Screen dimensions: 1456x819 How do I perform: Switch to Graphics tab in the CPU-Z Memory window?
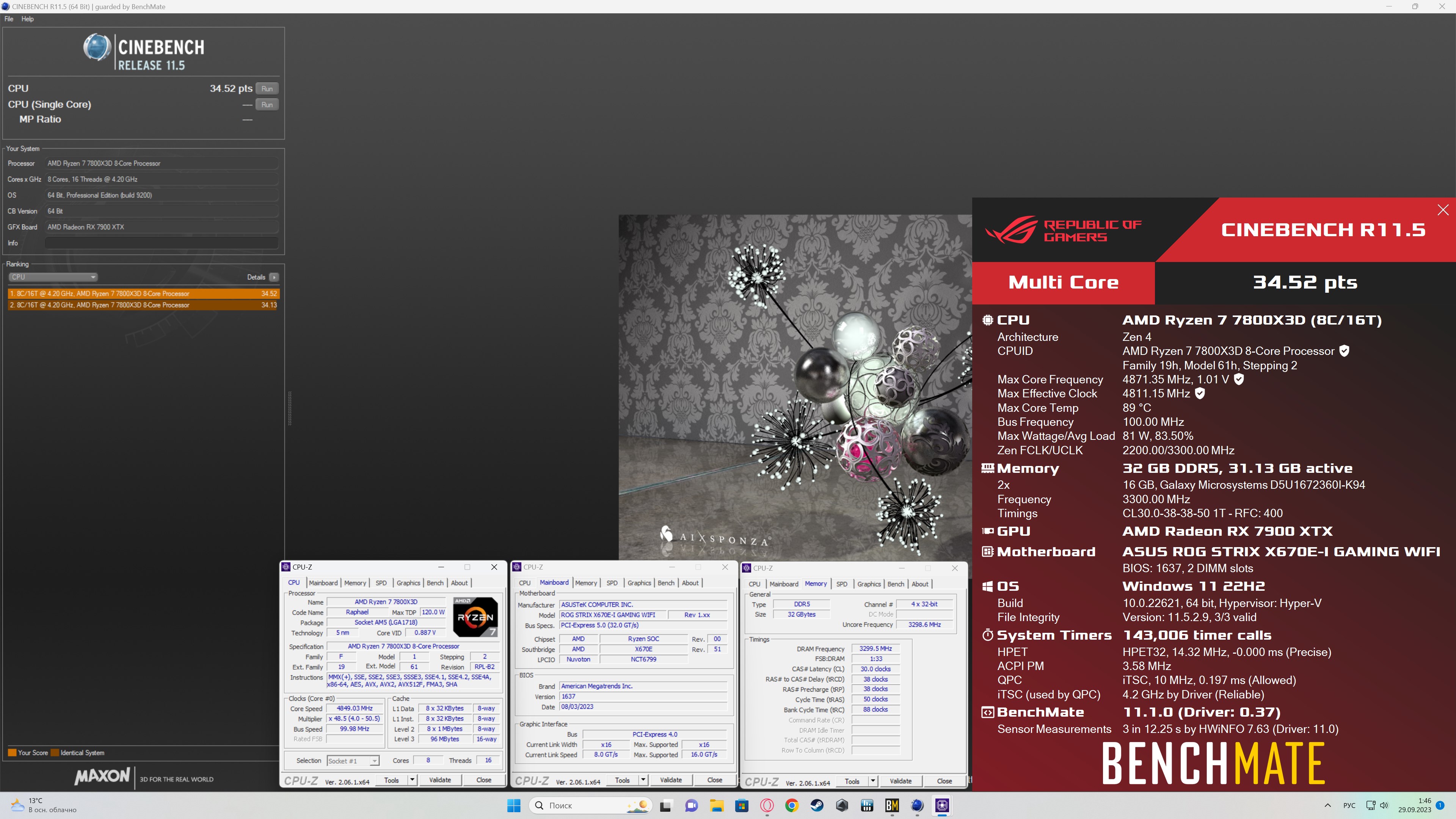tap(869, 584)
